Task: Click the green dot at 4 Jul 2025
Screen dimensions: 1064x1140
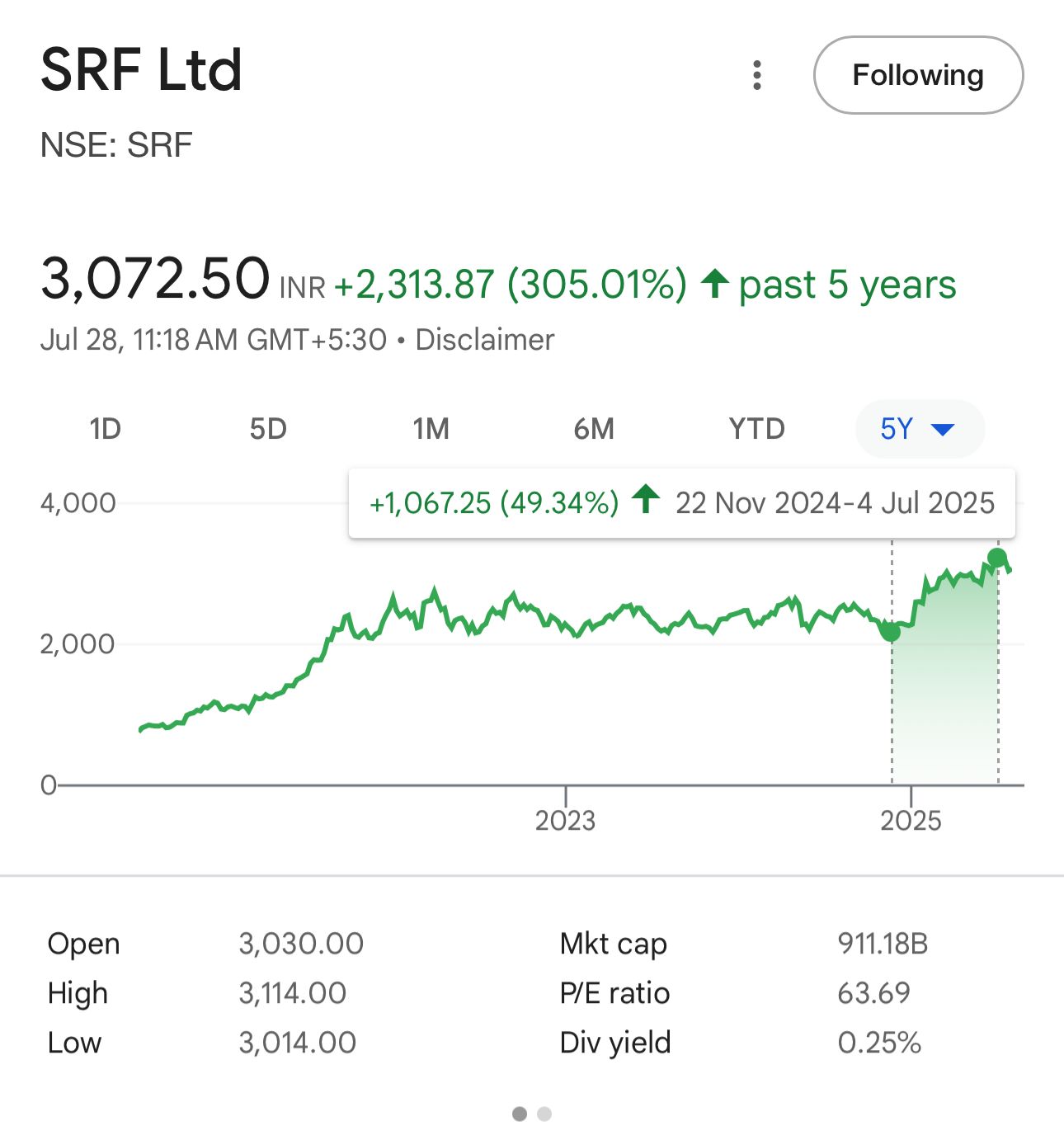Action: pyautogui.click(x=997, y=558)
